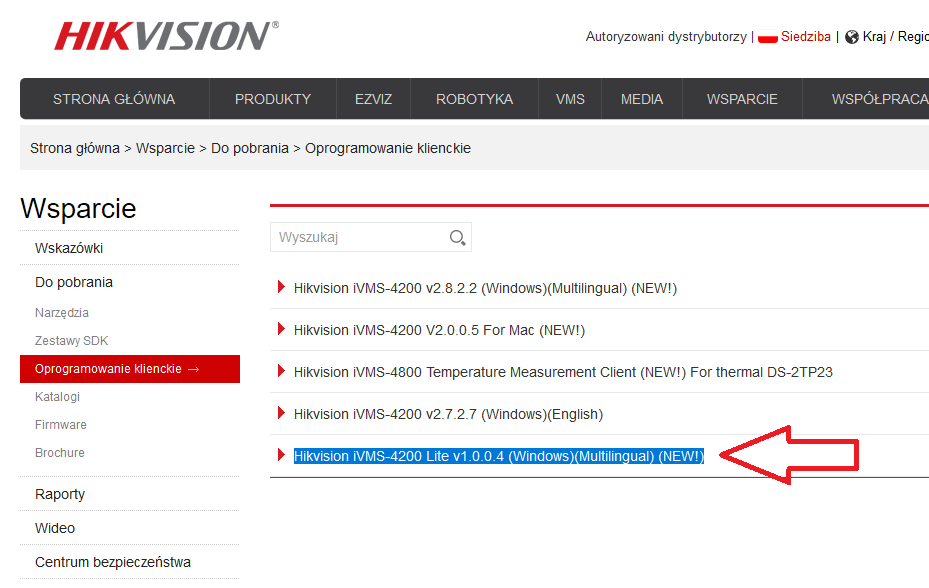
Task: Open Hikvision iVMS-4200 v2.8.2.2 Windows Multilingual download
Action: (485, 288)
